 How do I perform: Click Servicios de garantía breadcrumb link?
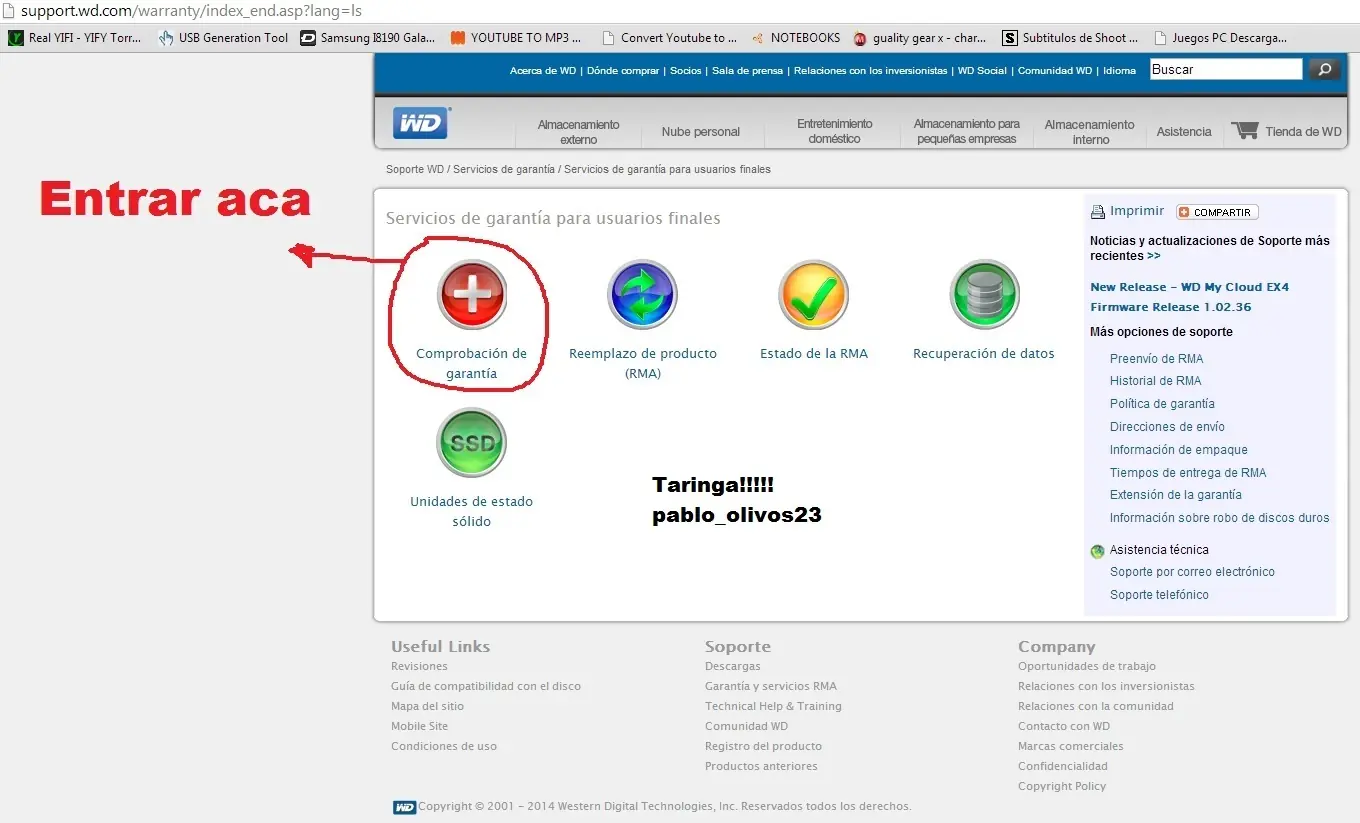click(504, 170)
